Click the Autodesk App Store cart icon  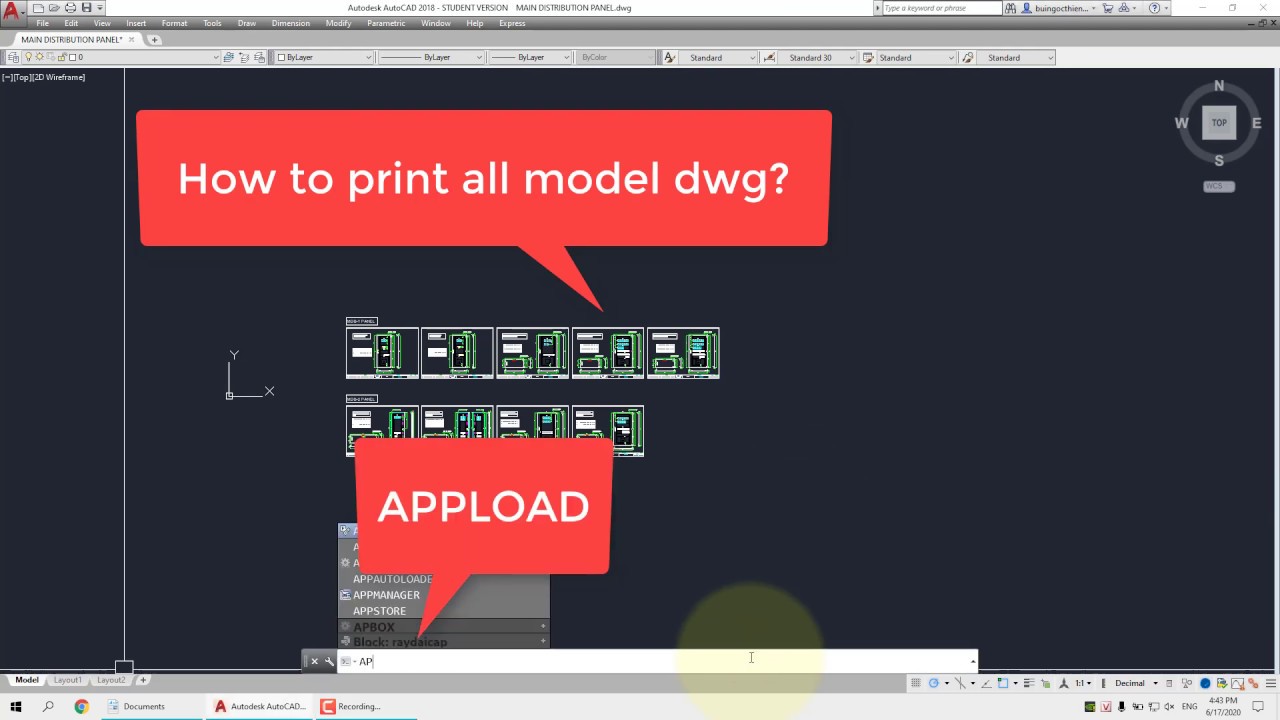(1109, 8)
